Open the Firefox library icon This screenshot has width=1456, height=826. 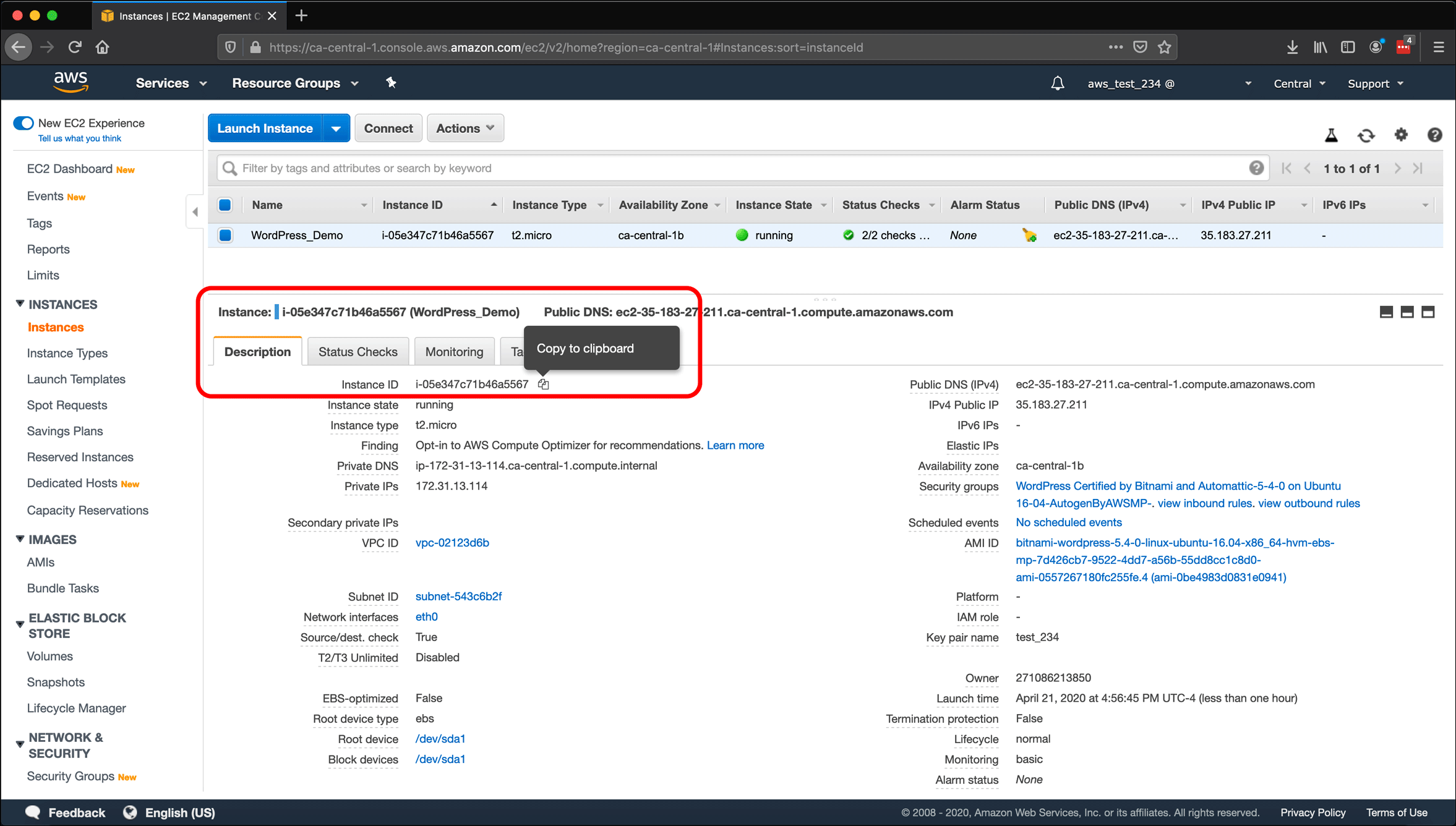[1320, 47]
